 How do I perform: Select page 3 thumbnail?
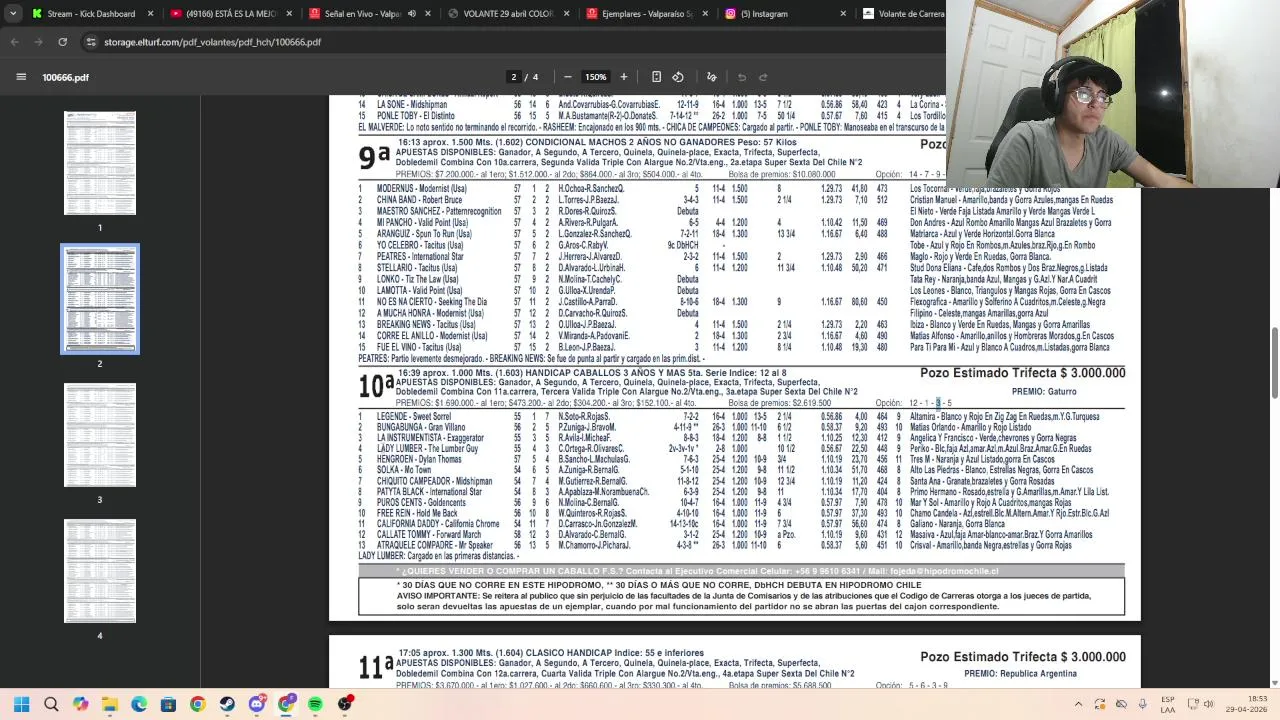coord(100,435)
